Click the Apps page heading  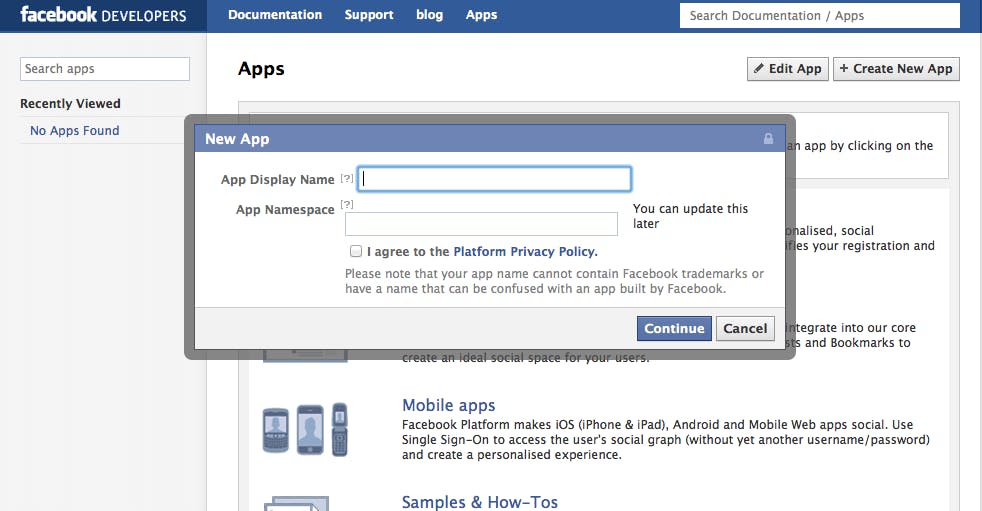point(261,69)
